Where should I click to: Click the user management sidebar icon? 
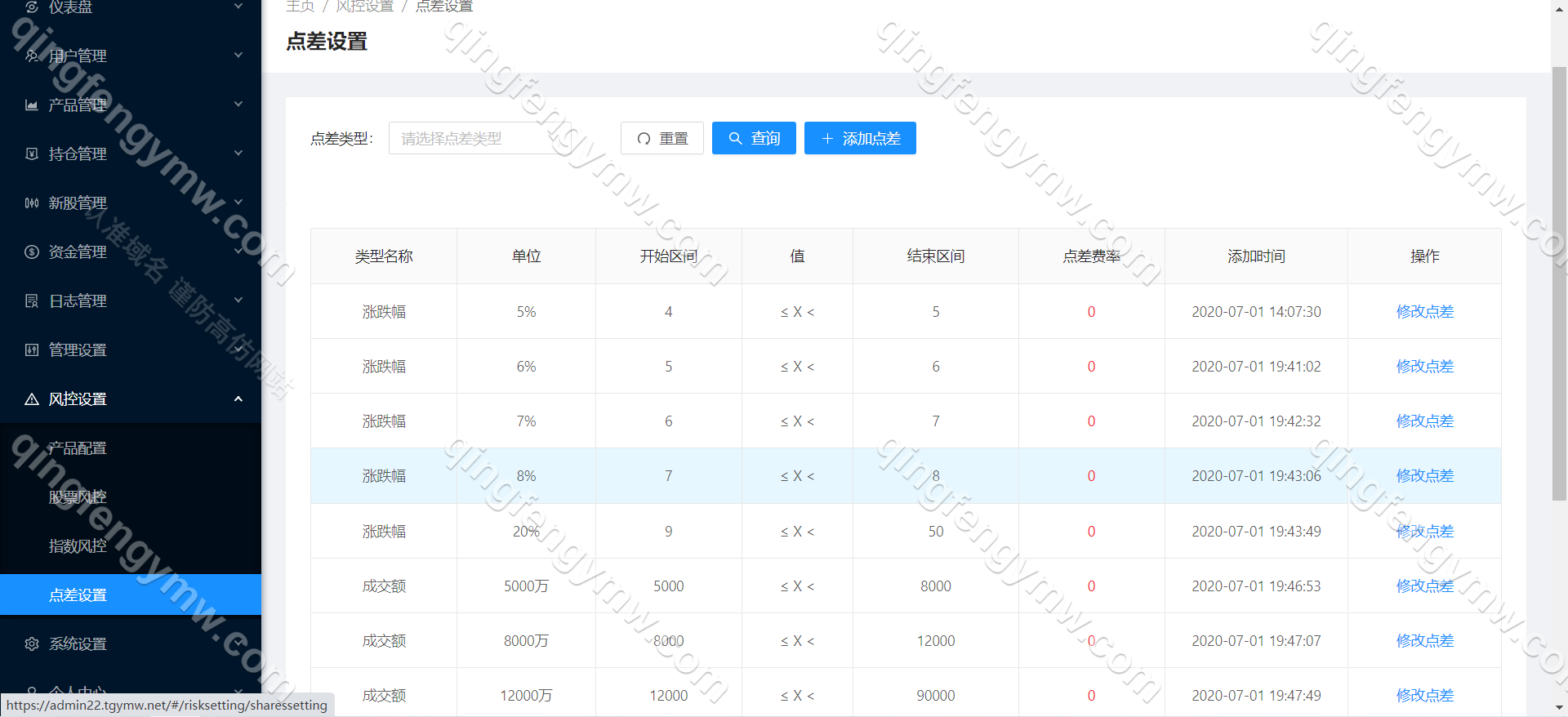[32, 56]
